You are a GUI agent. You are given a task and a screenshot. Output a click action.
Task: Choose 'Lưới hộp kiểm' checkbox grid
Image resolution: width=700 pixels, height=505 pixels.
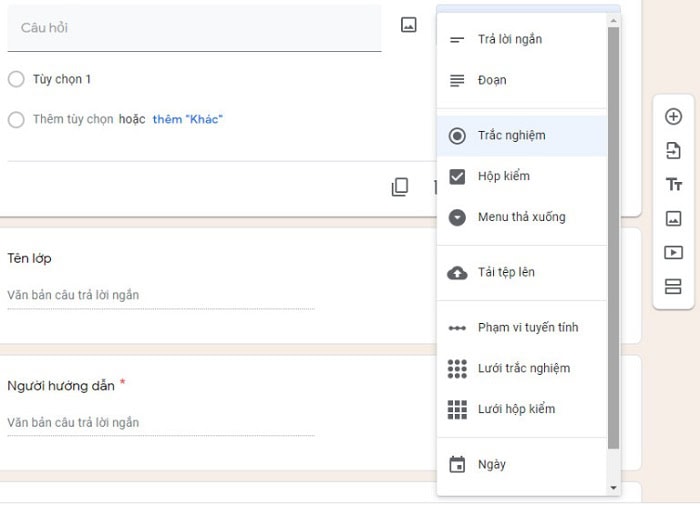click(521, 409)
